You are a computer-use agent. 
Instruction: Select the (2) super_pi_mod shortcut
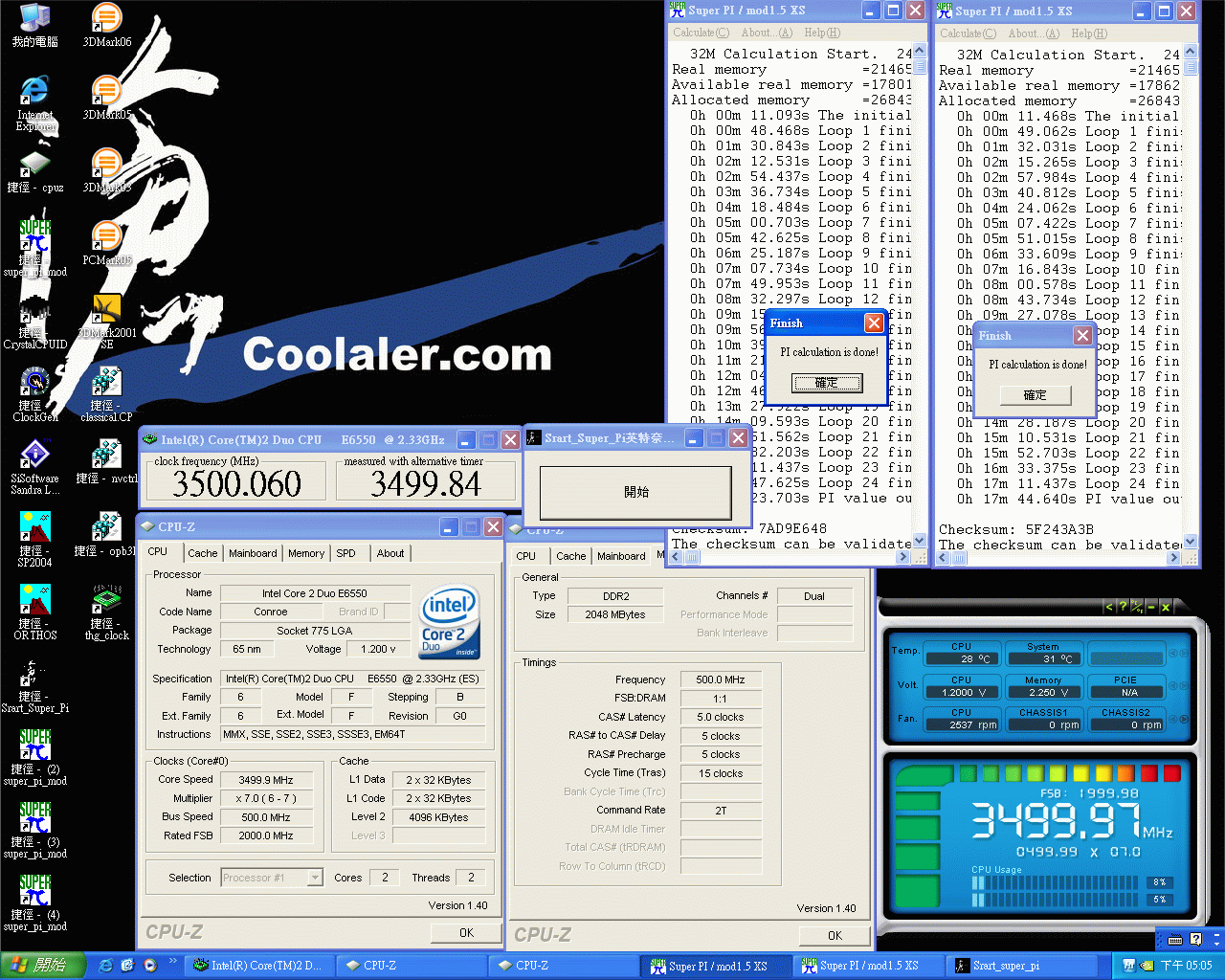pyautogui.click(x=34, y=758)
